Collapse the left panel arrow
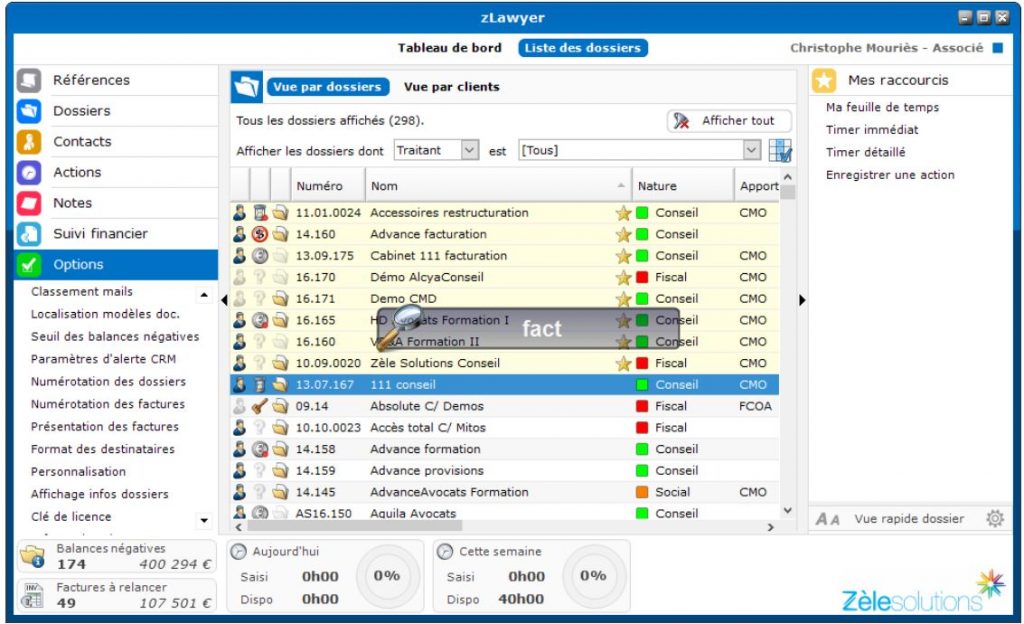 (224, 299)
